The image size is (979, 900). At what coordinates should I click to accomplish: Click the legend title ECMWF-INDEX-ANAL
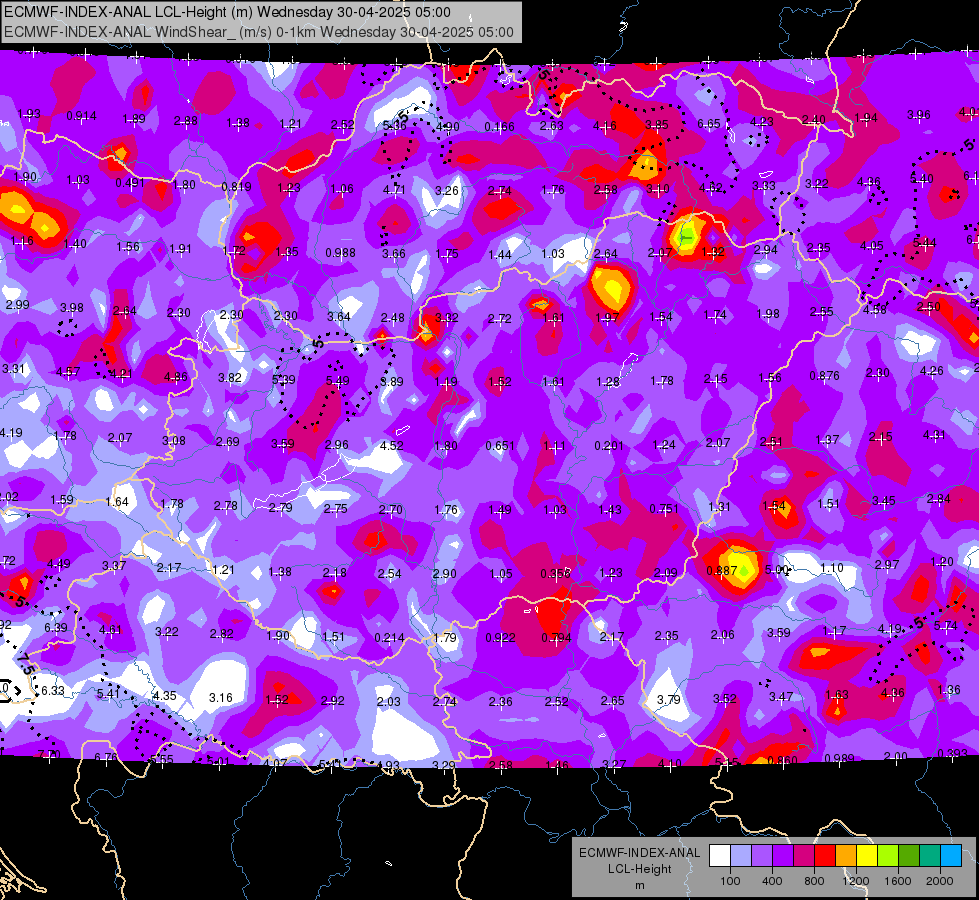(x=639, y=853)
